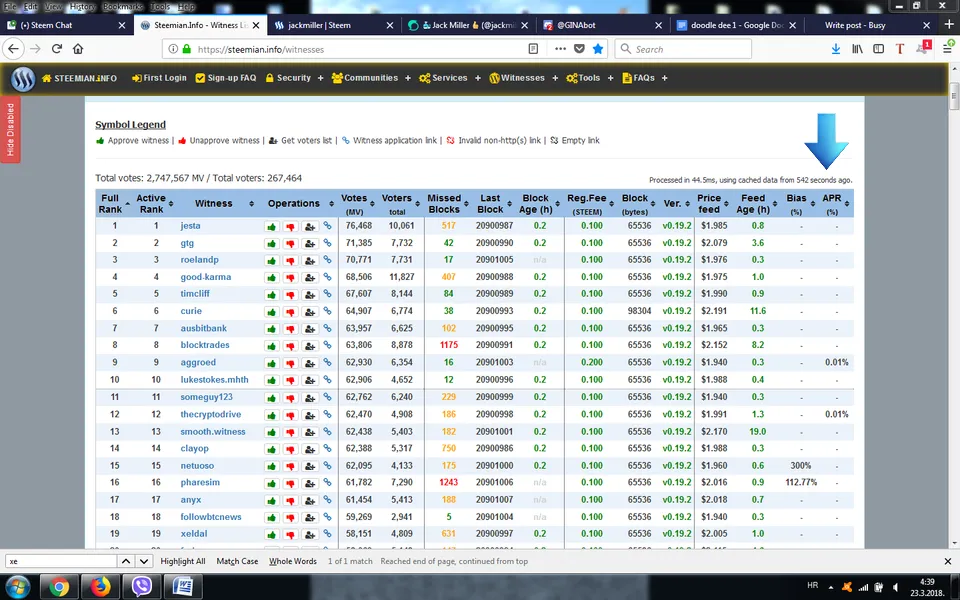960x600 pixels.
Task: Click the Firefox home icon
Action: (x=78, y=48)
